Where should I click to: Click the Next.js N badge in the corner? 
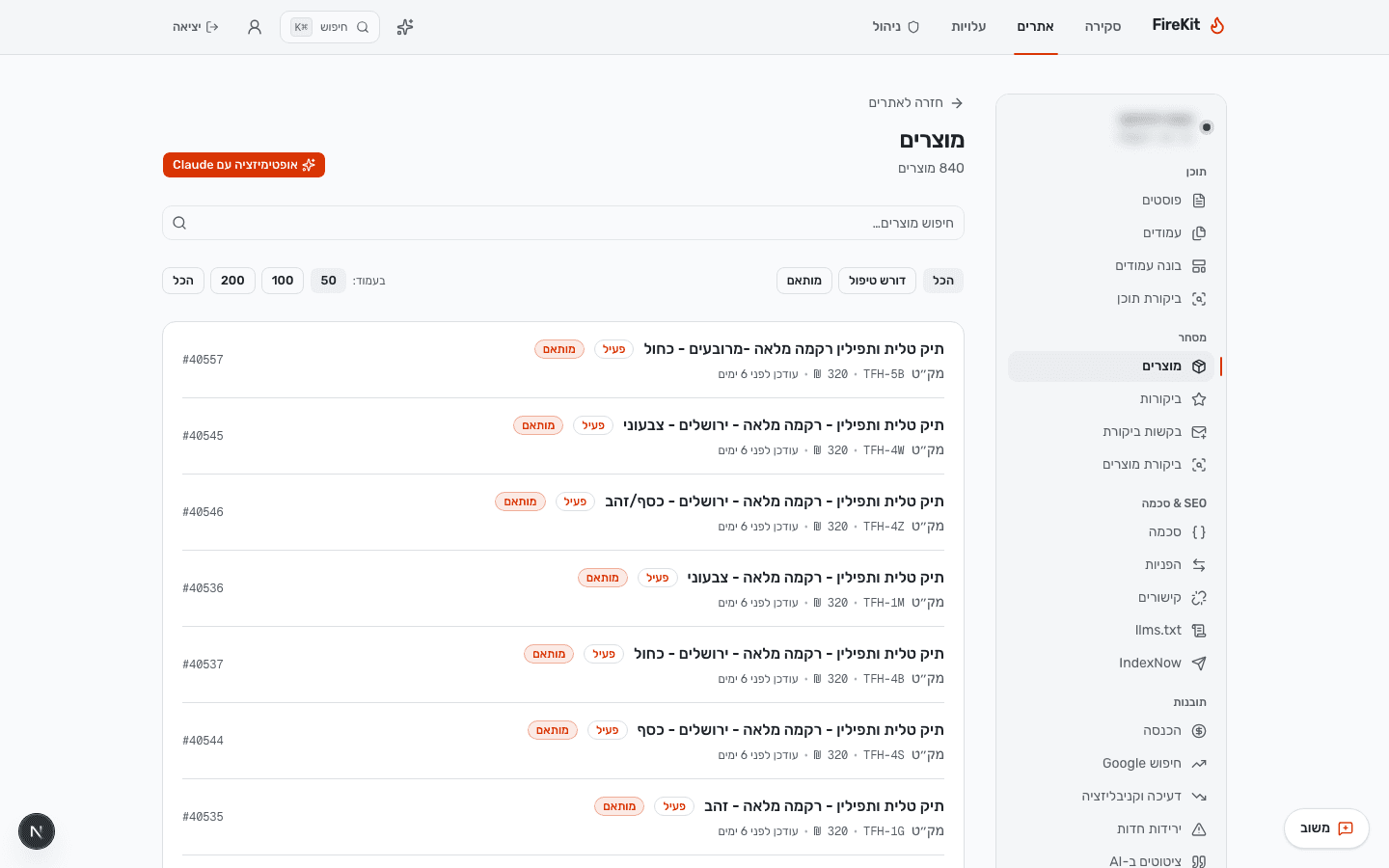coord(37,831)
